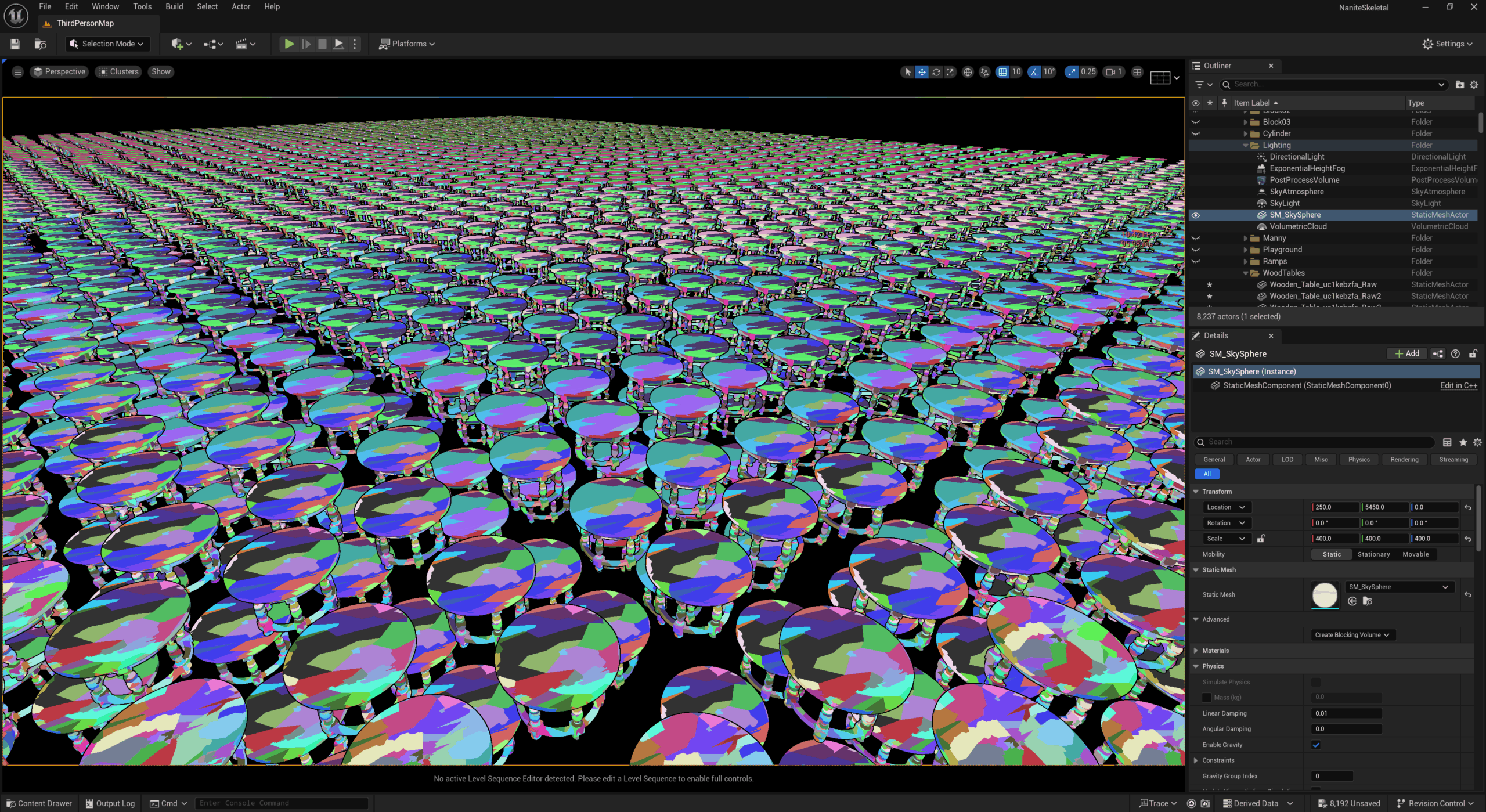The width and height of the screenshot is (1486, 812).
Task: Collapse the Lighting folder
Action: pos(1245,146)
